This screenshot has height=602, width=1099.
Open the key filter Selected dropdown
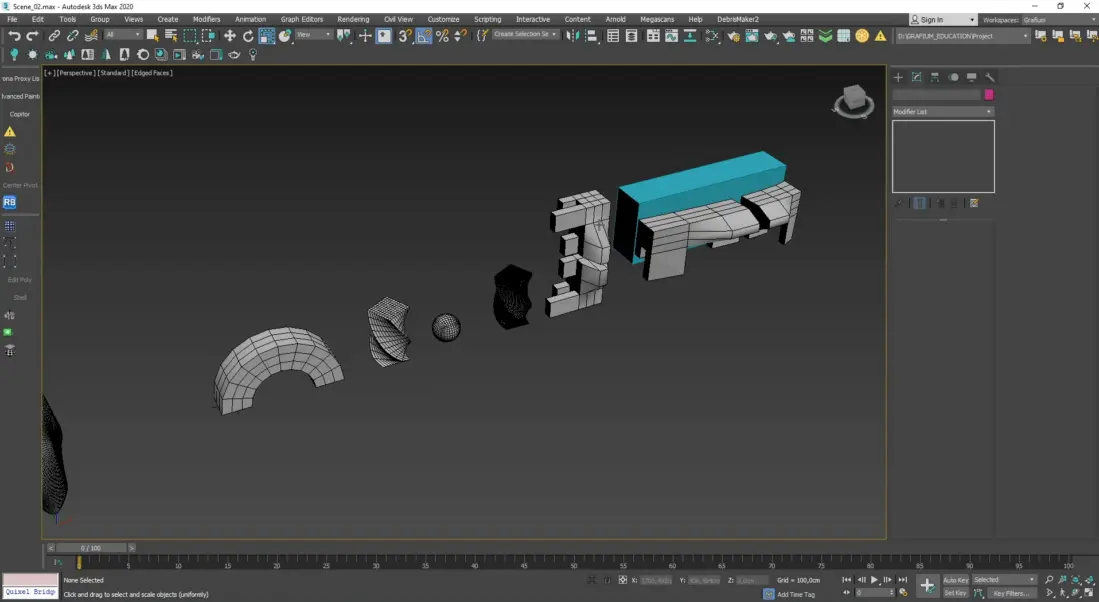(1004, 580)
